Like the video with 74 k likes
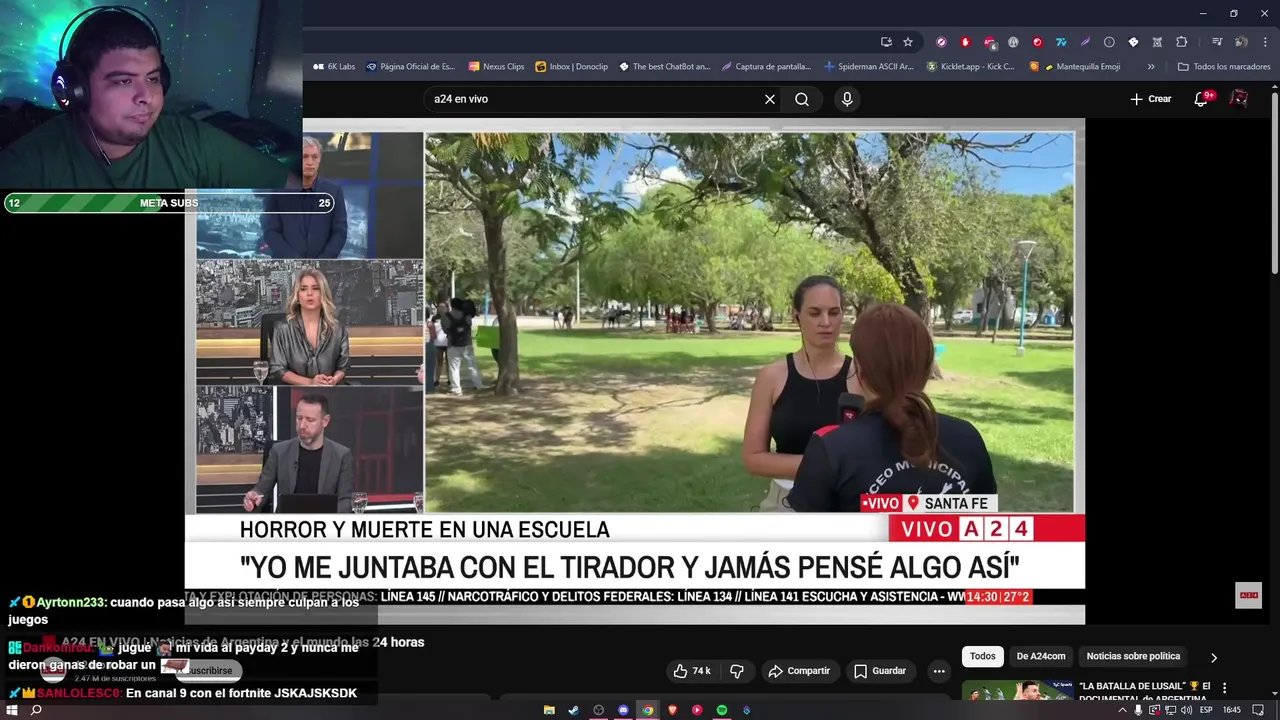This screenshot has width=1280, height=720. 691,671
